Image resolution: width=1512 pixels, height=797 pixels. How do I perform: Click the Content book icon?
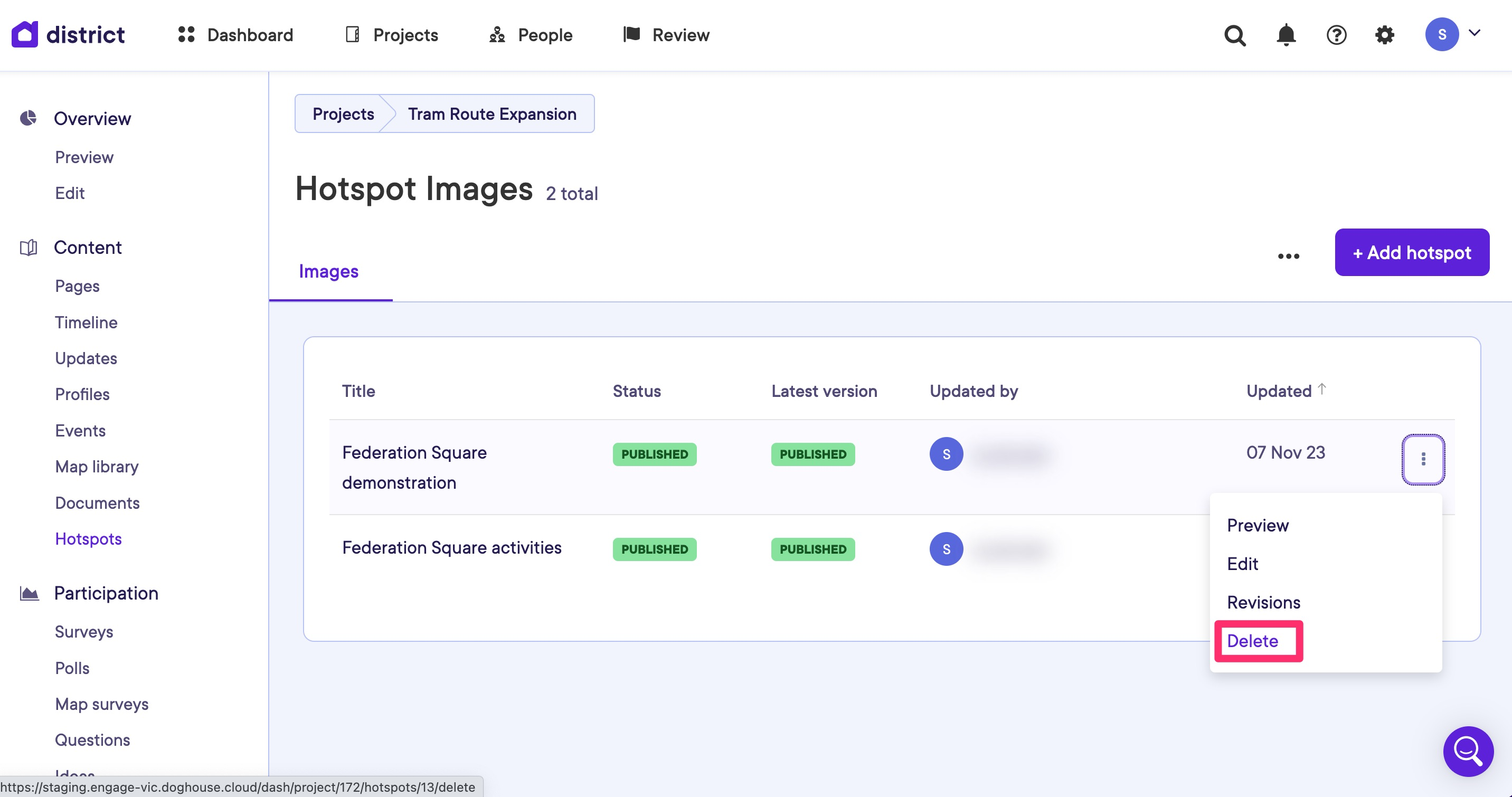tap(28, 248)
